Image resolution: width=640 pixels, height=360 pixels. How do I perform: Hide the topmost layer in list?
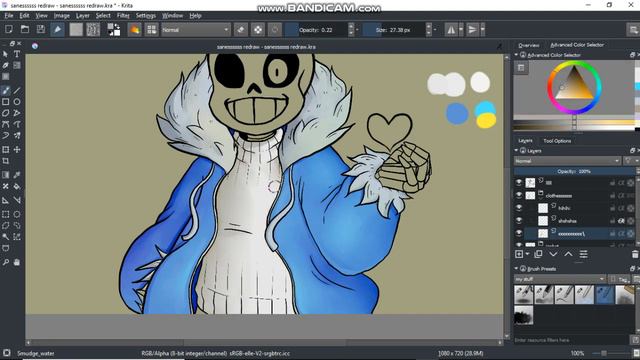coord(519,183)
